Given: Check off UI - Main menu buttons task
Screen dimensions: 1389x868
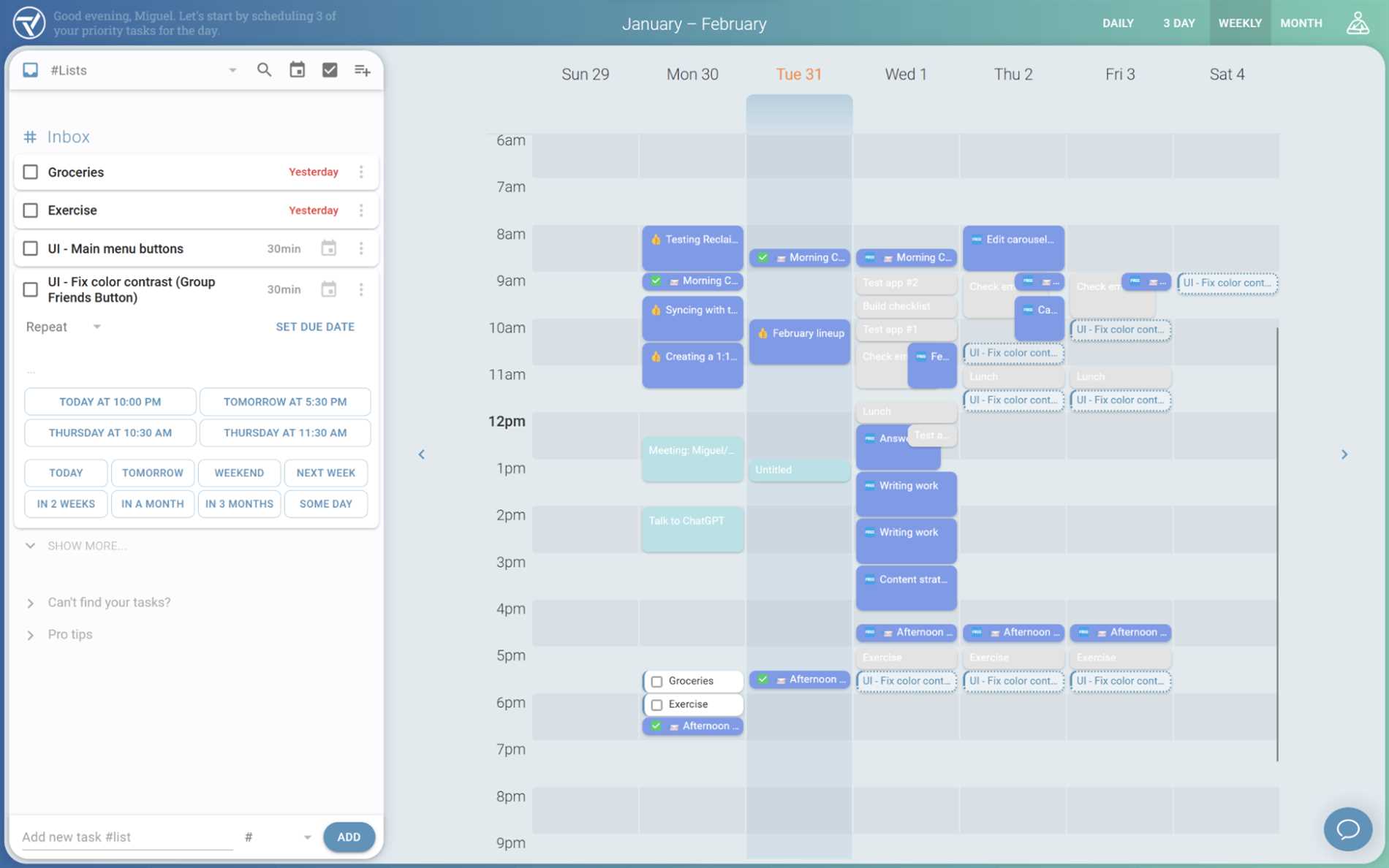Looking at the screenshot, I should point(30,248).
